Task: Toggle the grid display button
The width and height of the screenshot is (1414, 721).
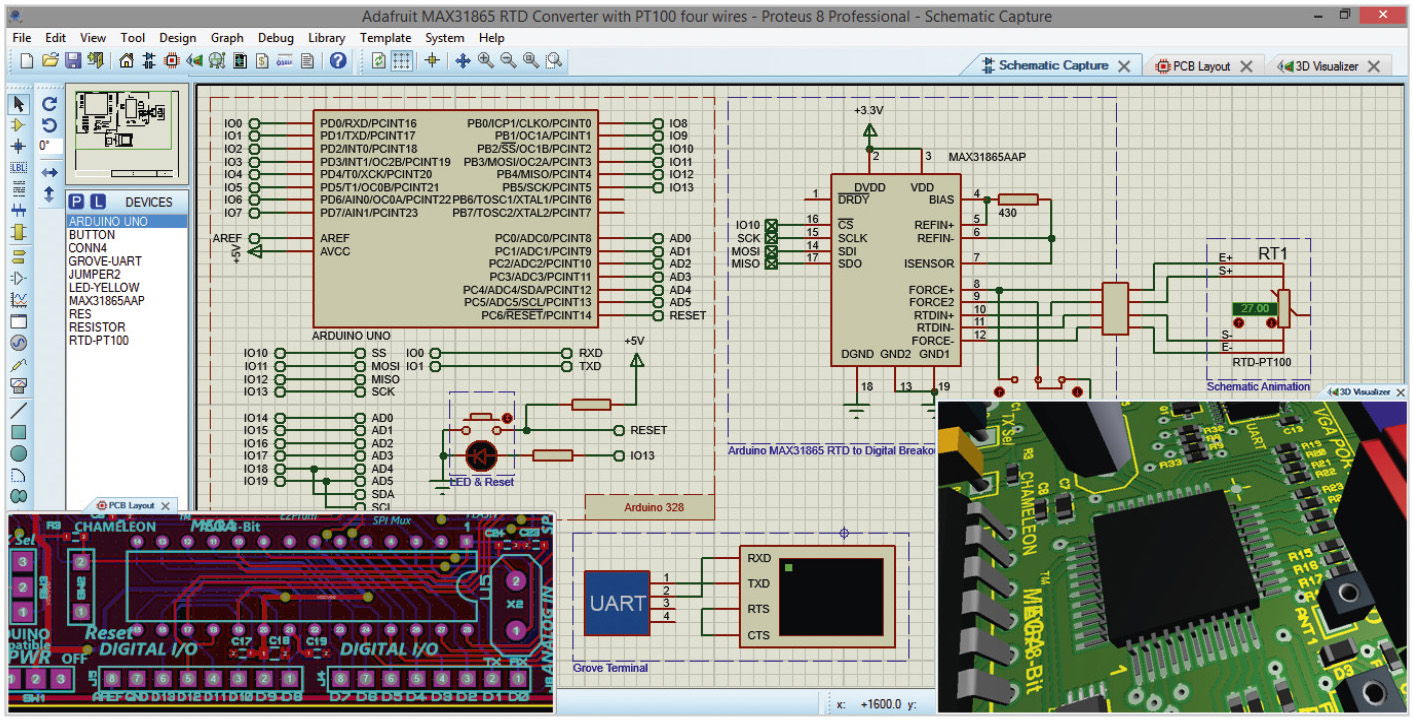Action: pos(402,60)
